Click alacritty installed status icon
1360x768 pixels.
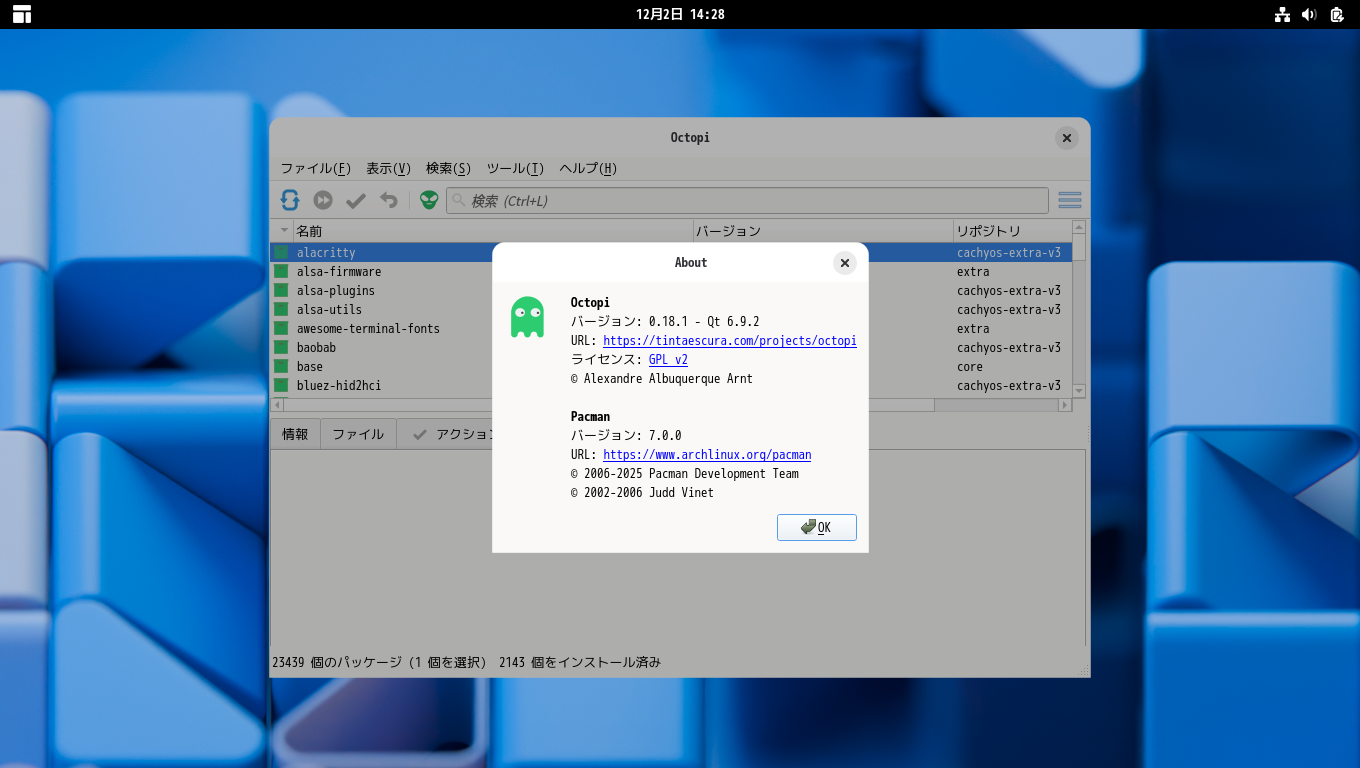[281, 253]
